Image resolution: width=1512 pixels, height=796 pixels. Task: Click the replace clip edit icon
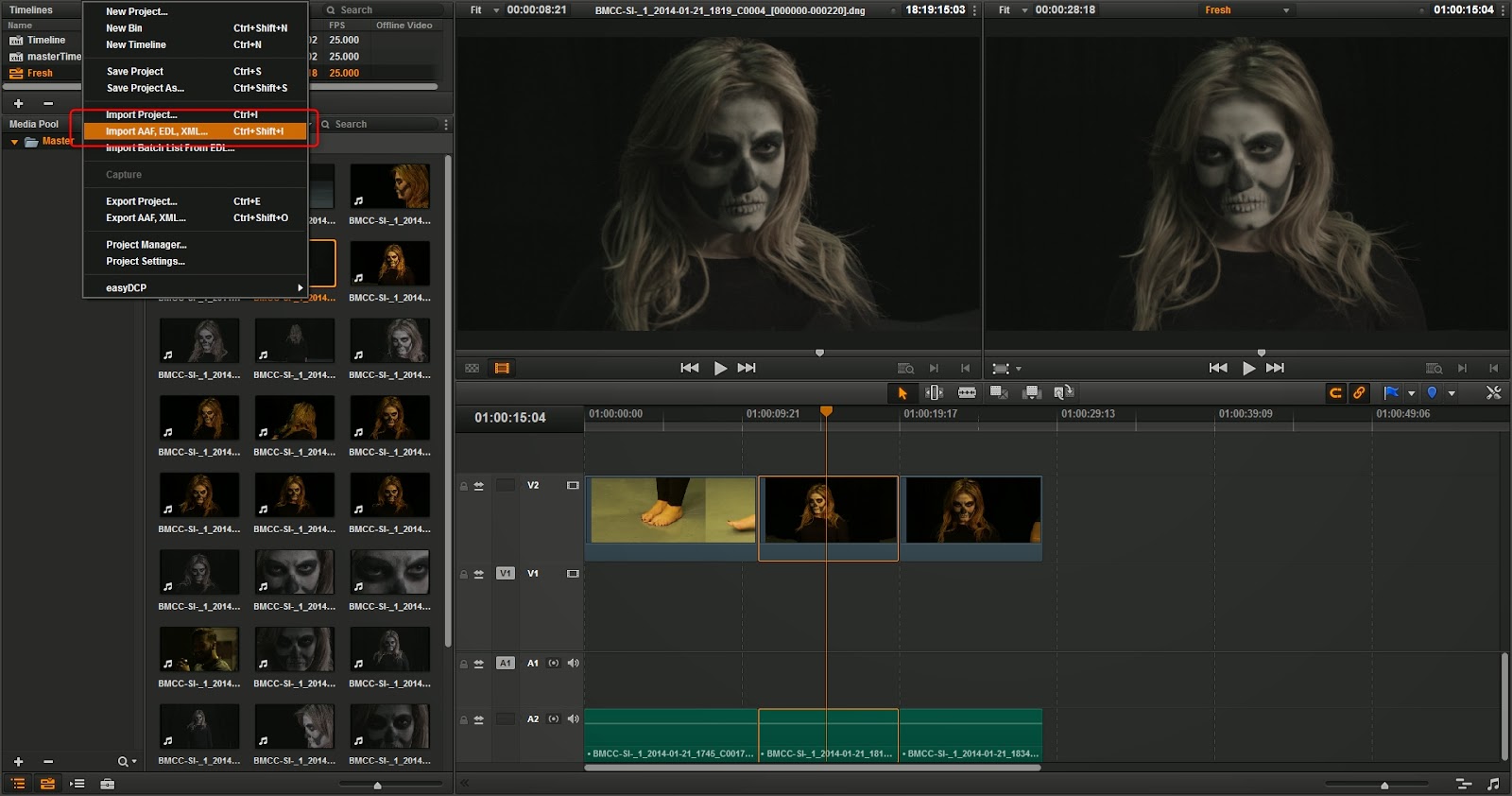[x=1064, y=392]
